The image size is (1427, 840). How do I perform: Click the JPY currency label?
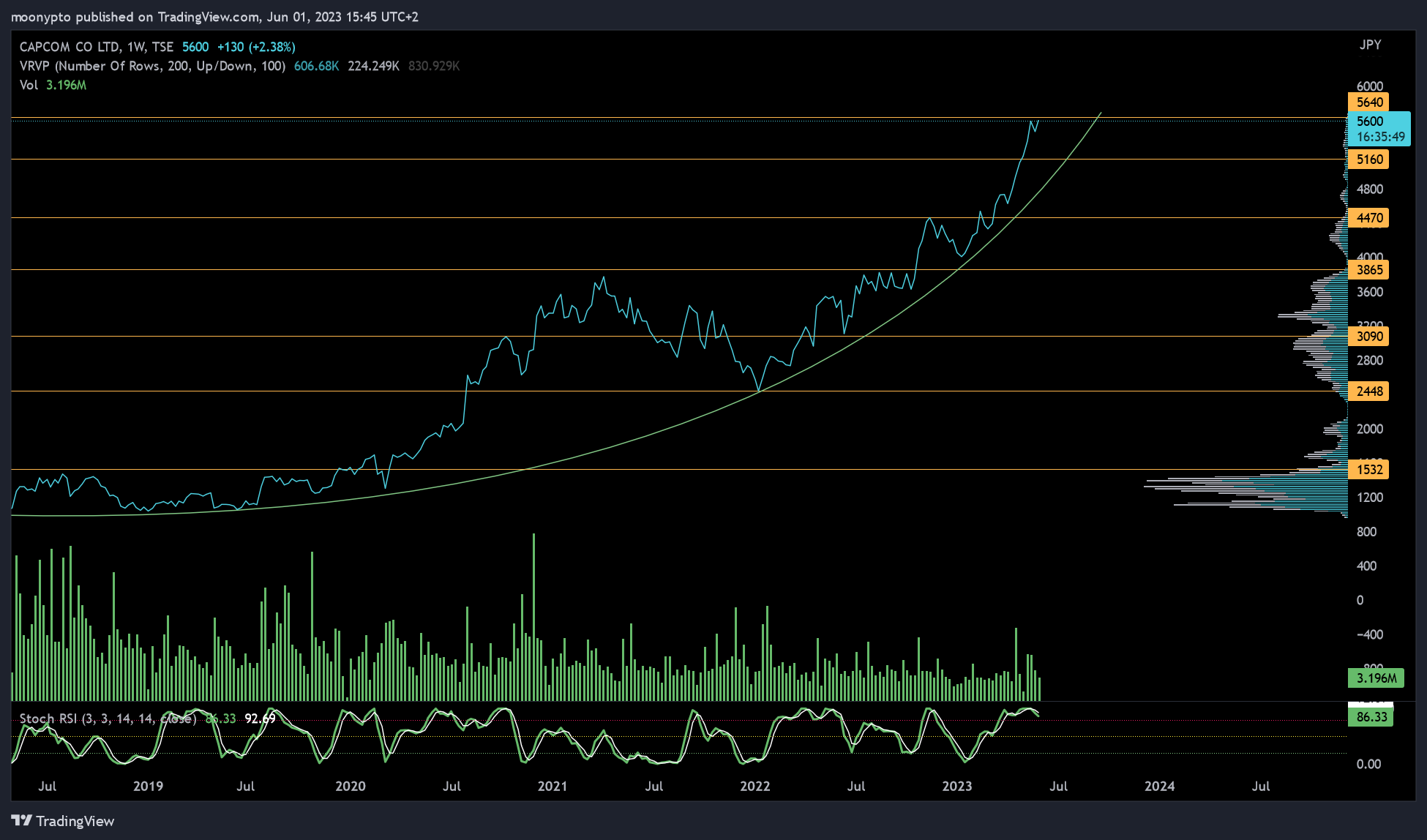[1370, 45]
